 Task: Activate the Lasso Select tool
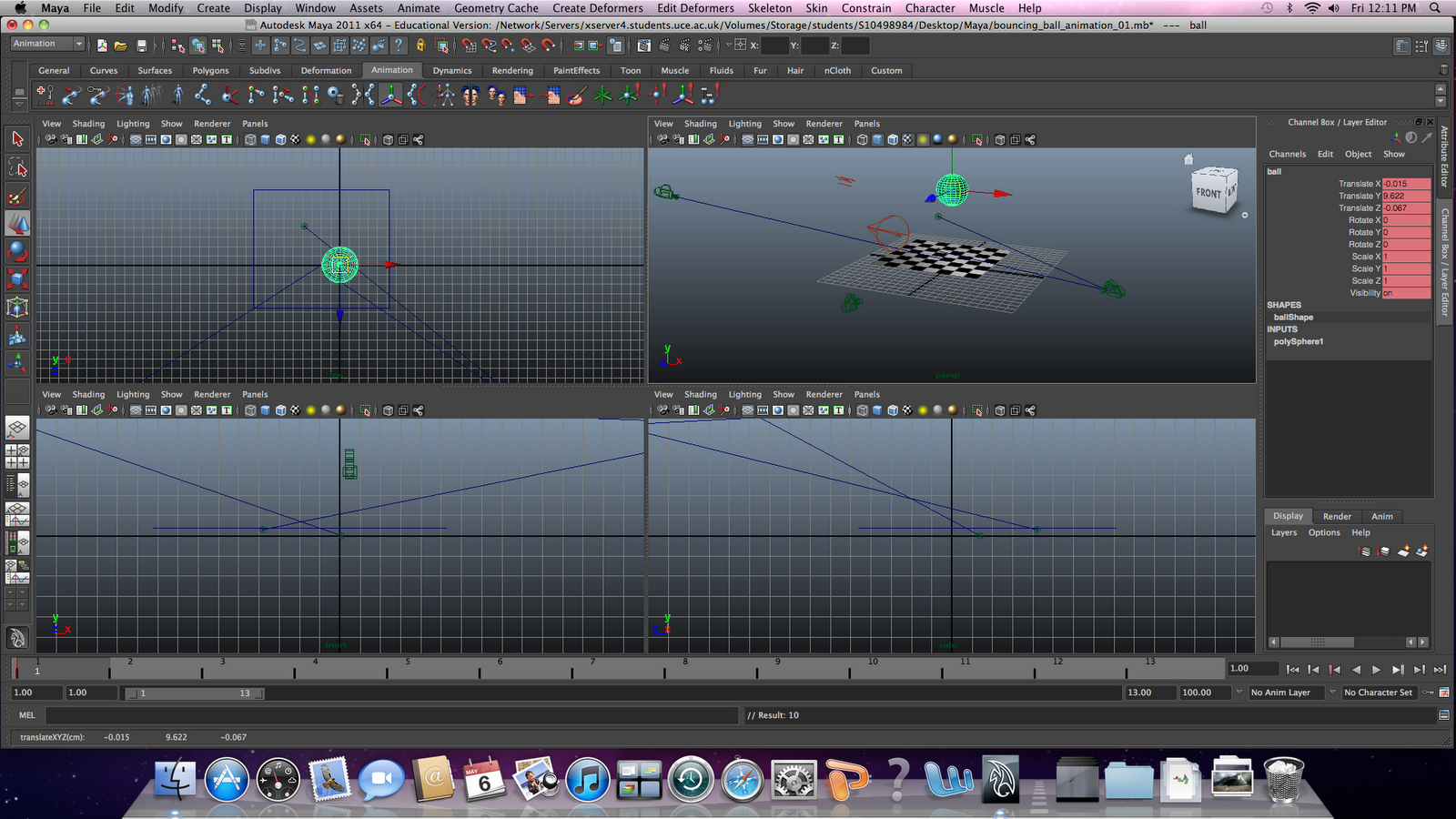(x=17, y=167)
